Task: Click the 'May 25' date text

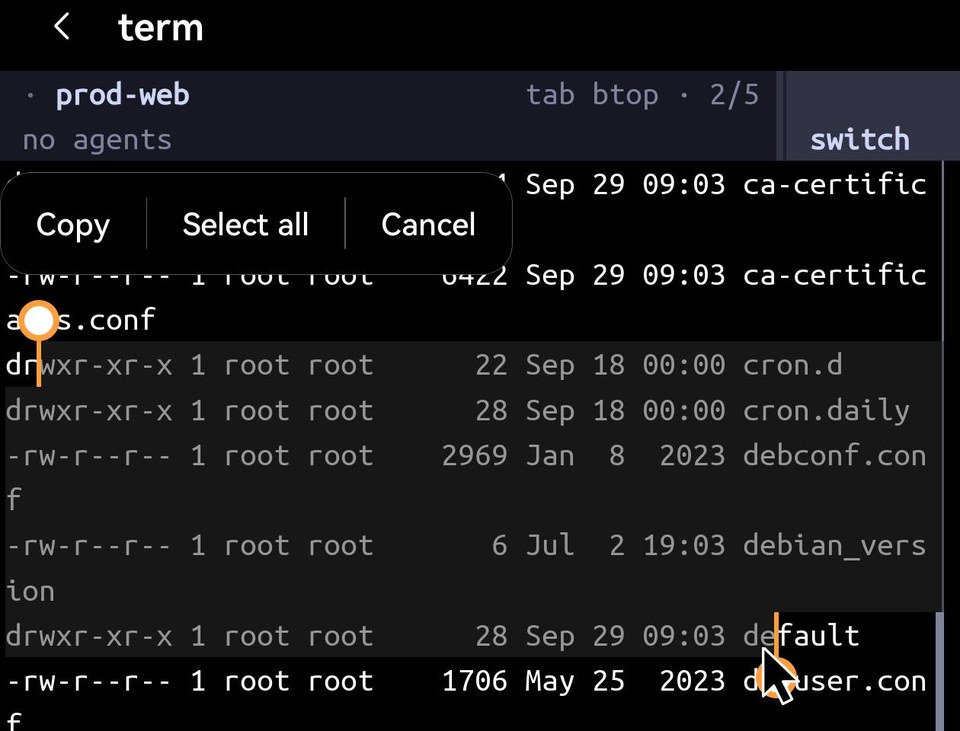Action: (x=575, y=681)
